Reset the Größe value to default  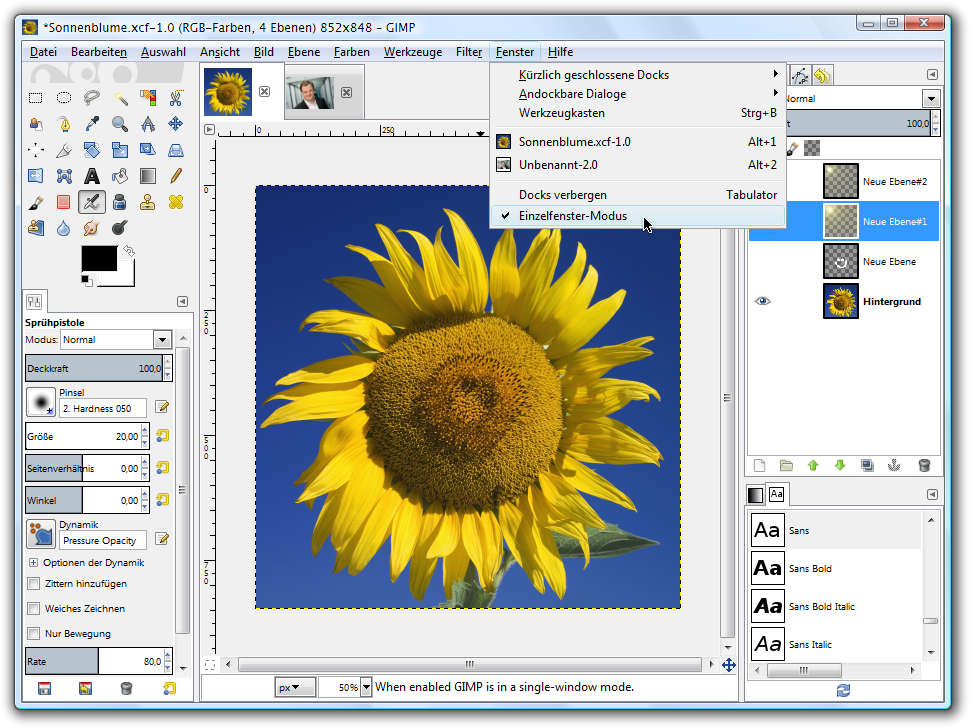coord(163,435)
